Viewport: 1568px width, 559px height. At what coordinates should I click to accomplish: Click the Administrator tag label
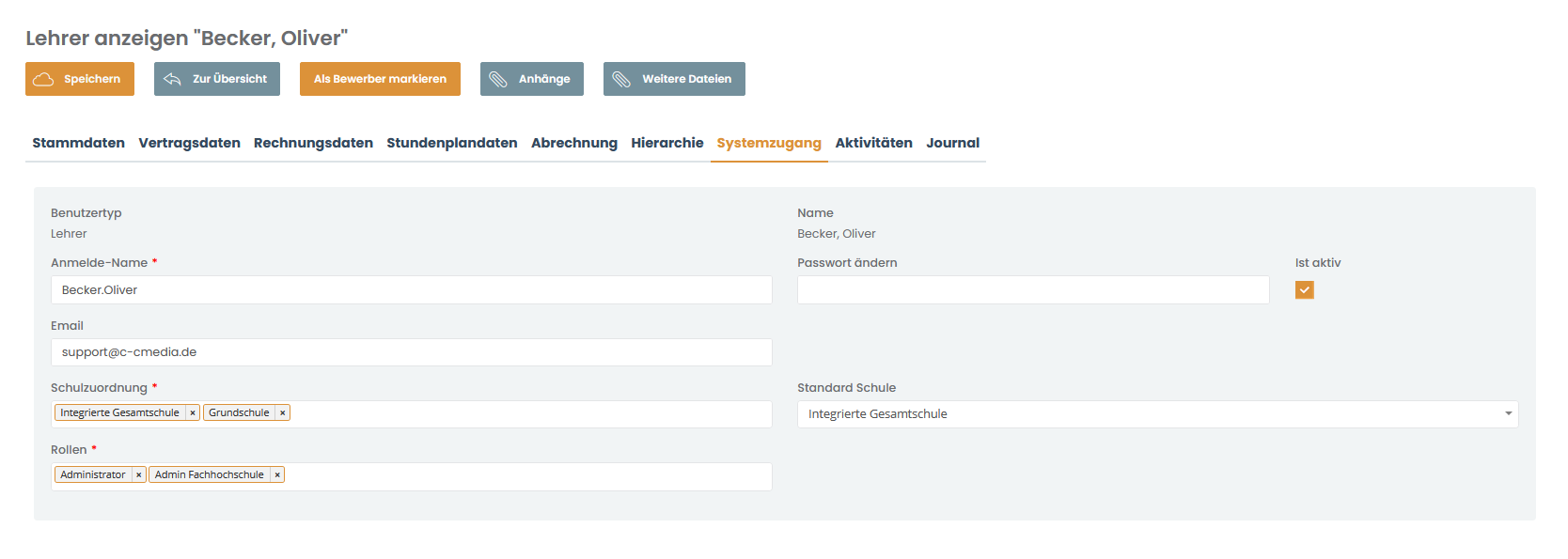[x=93, y=474]
